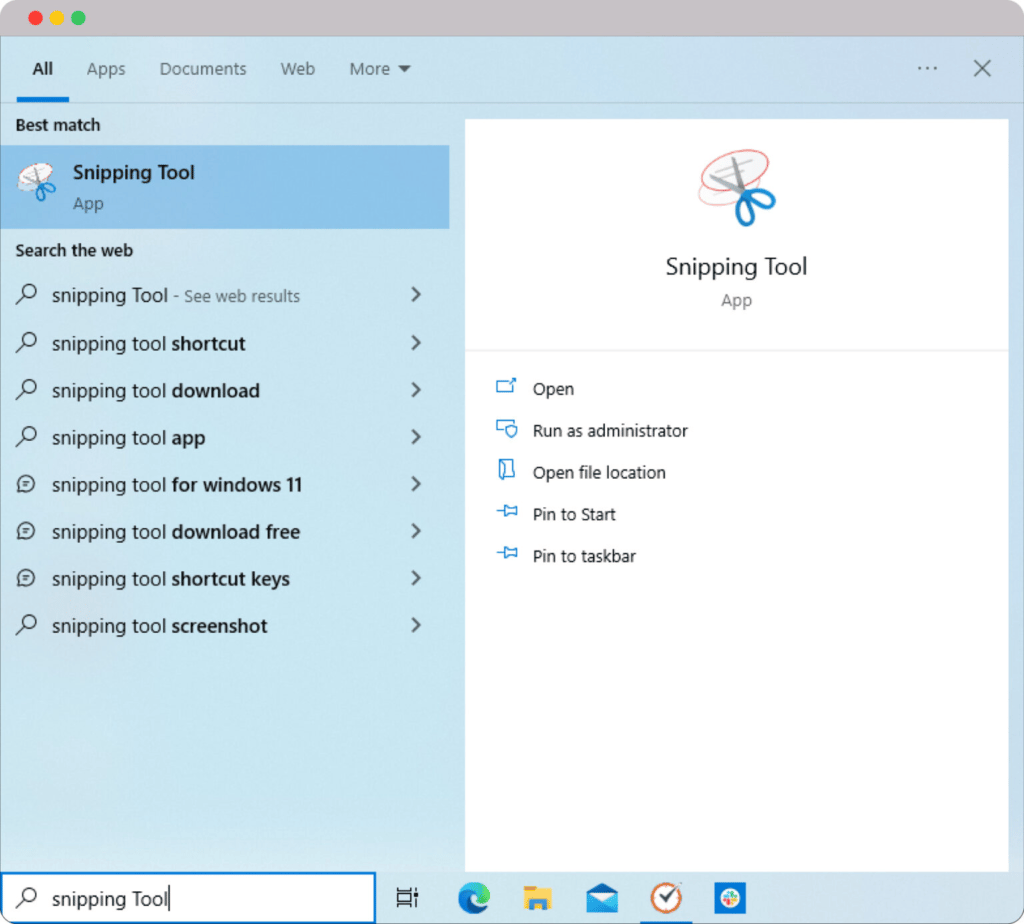Open Slack from the taskbar
The height and width of the screenshot is (924, 1024).
(730, 898)
